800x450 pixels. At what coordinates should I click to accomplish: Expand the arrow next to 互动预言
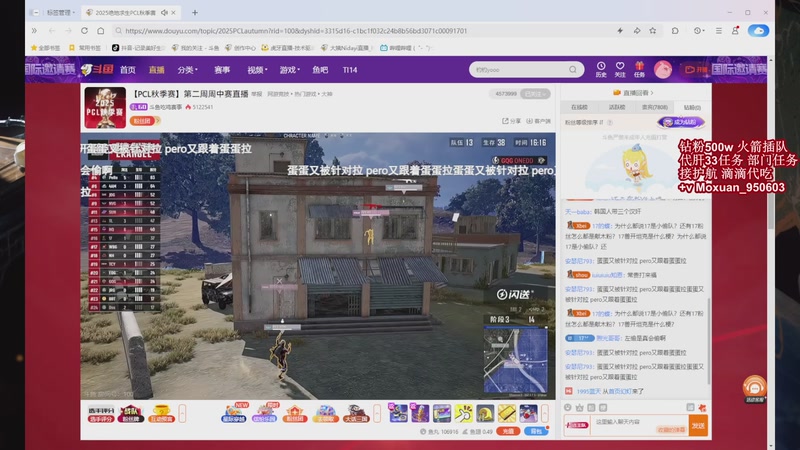182,413
